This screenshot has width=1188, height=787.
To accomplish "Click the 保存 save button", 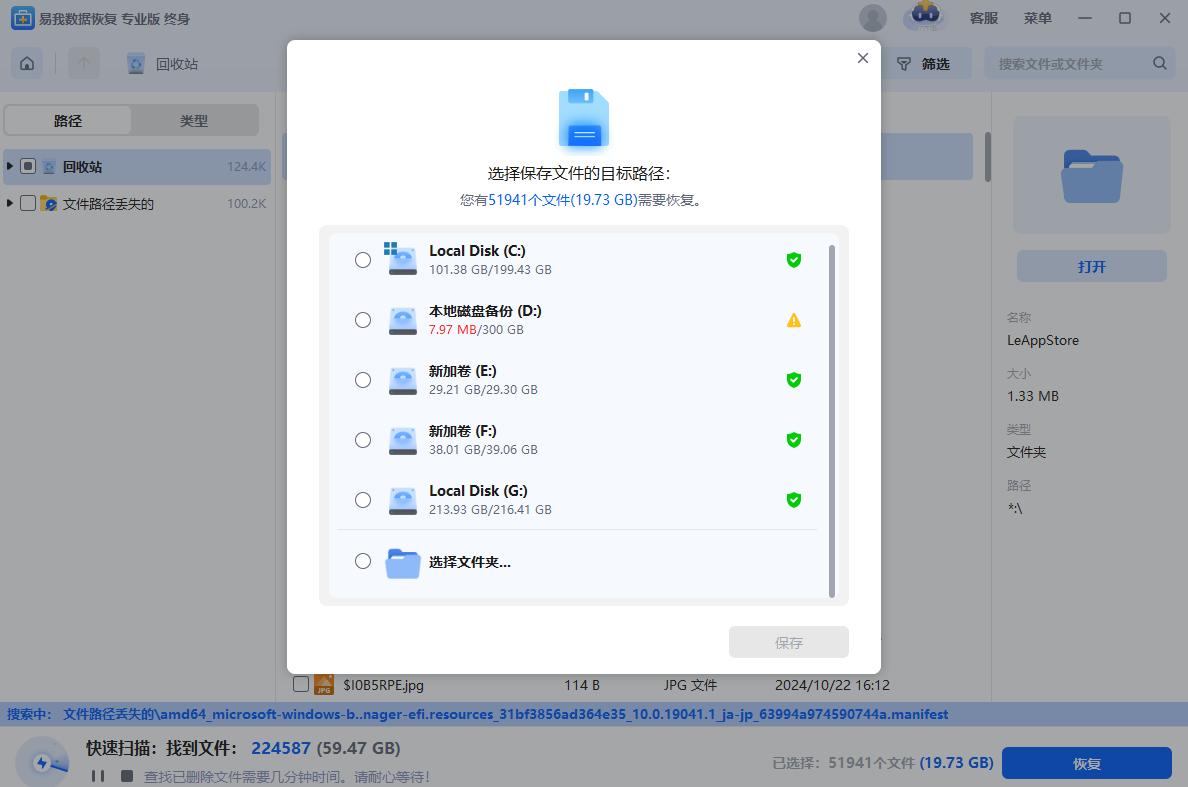I will point(789,641).
